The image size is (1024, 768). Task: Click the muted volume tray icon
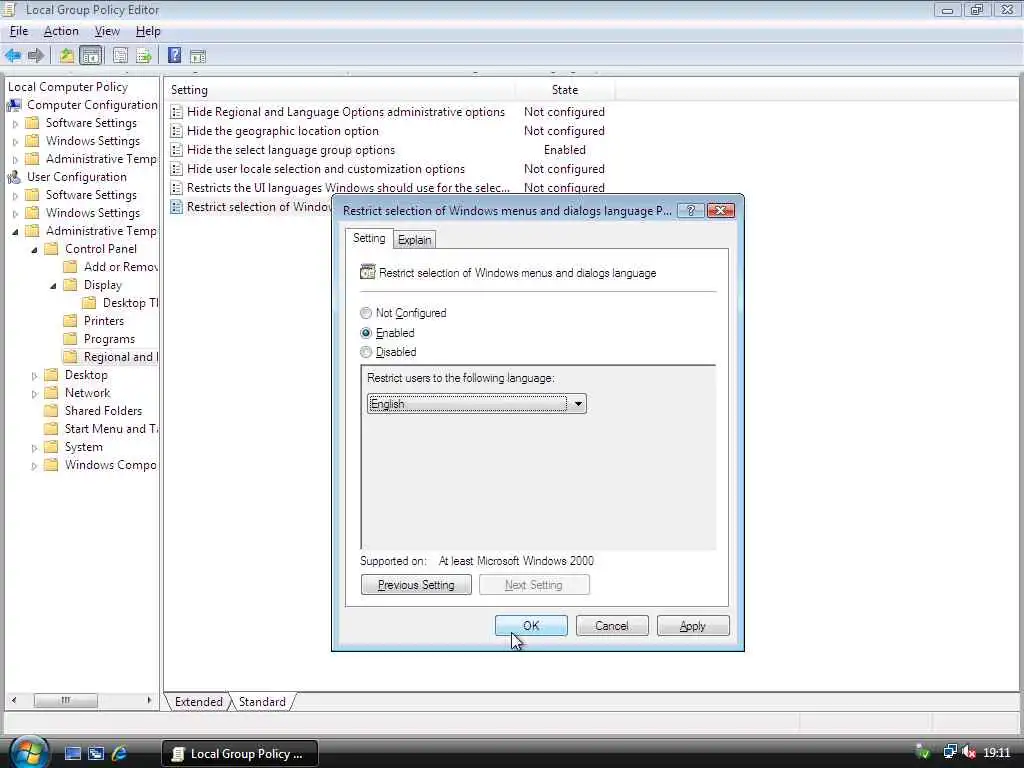969,753
